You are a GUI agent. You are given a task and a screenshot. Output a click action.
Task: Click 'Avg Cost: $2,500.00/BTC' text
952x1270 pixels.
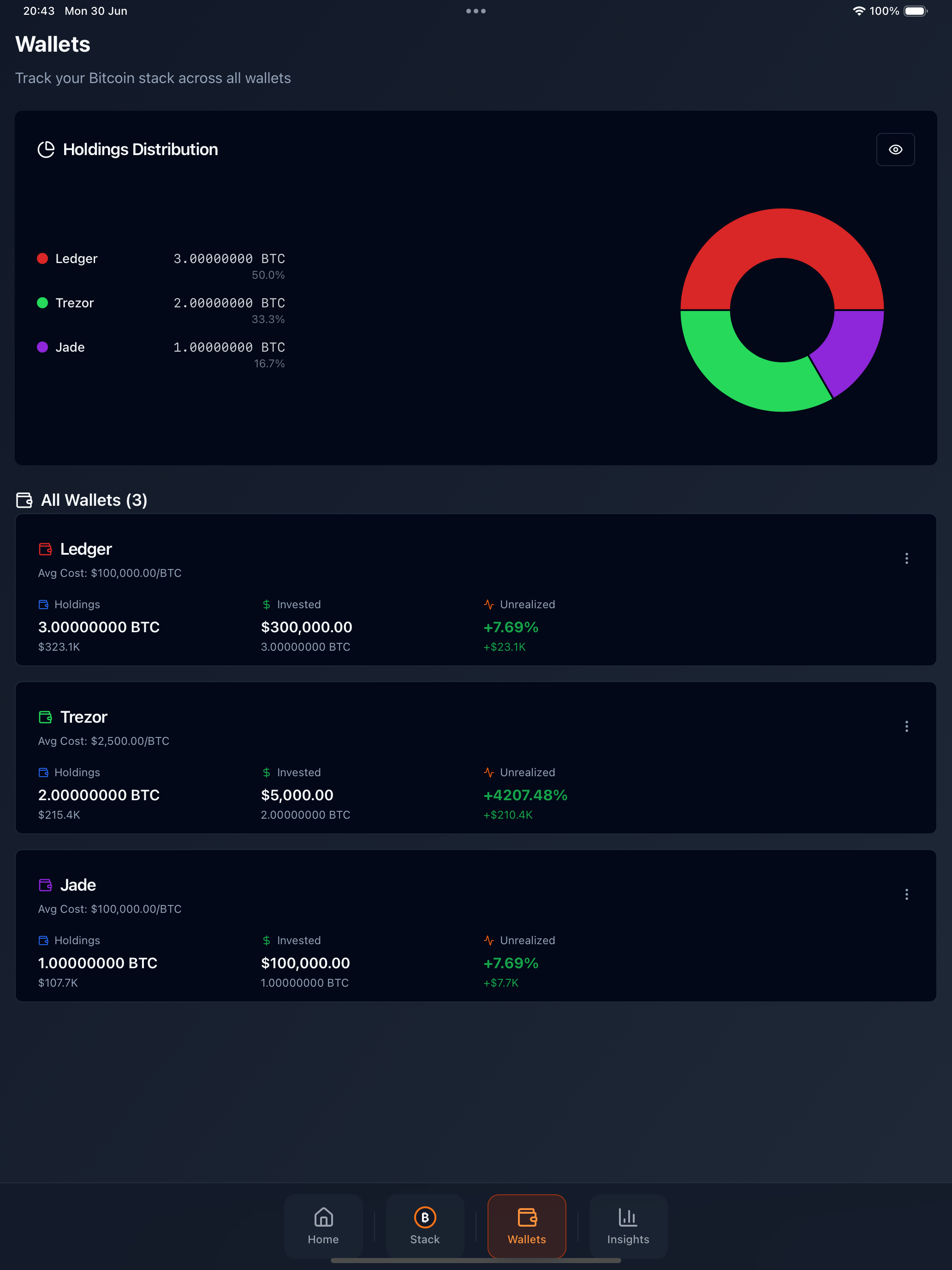(104, 741)
